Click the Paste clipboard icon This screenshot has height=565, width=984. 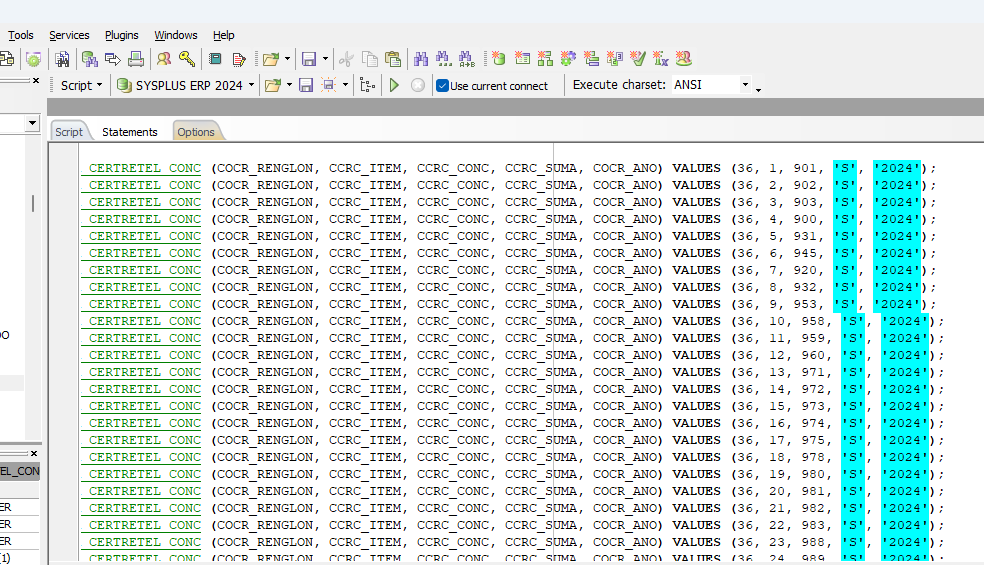[x=393, y=59]
